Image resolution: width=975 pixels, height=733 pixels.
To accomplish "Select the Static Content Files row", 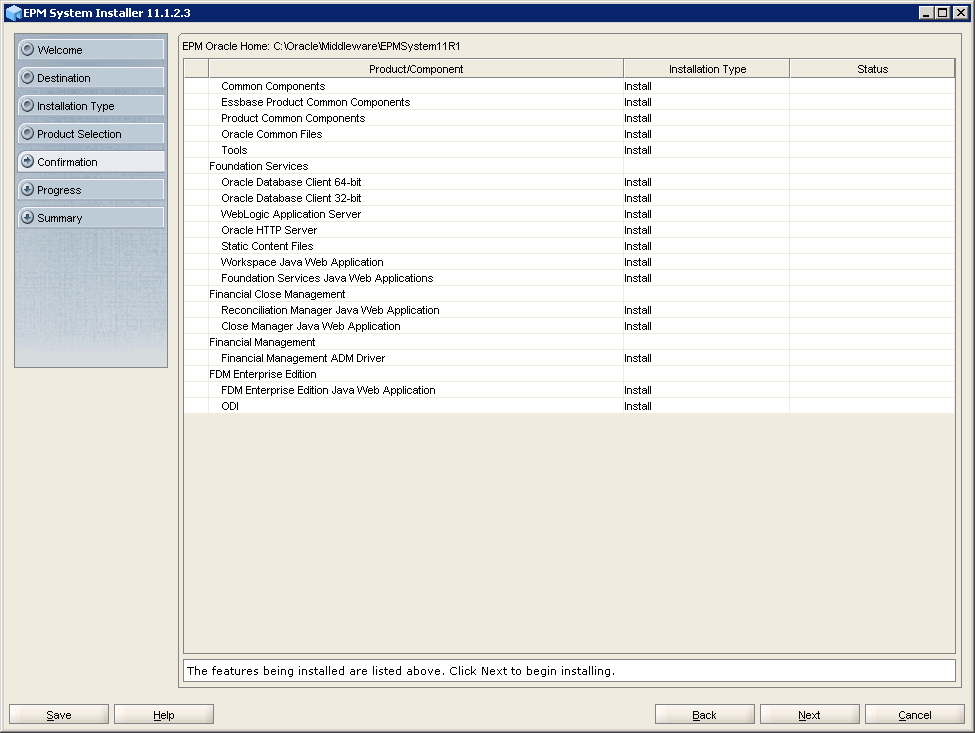I will click(569, 246).
